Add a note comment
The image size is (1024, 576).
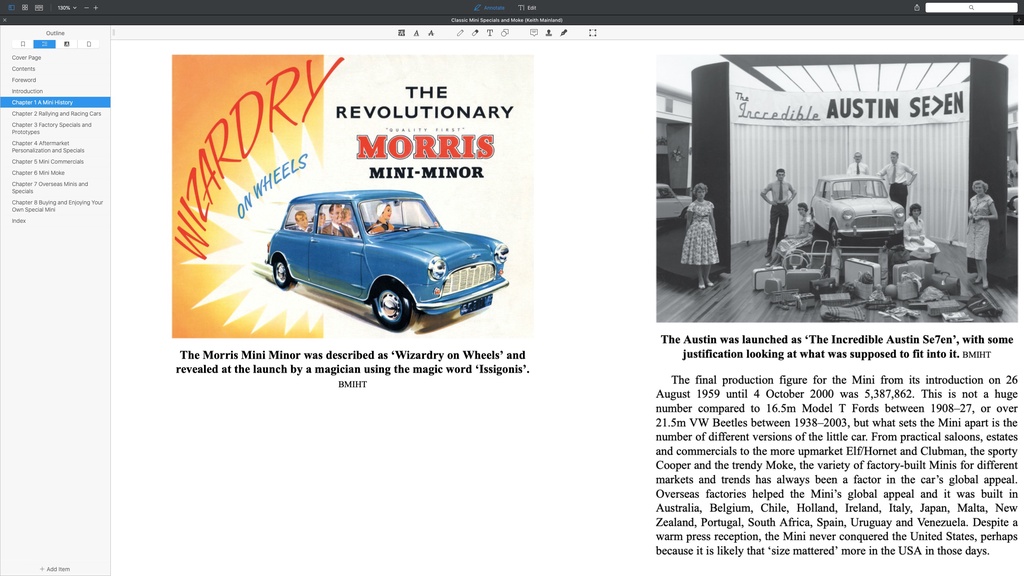[534, 33]
